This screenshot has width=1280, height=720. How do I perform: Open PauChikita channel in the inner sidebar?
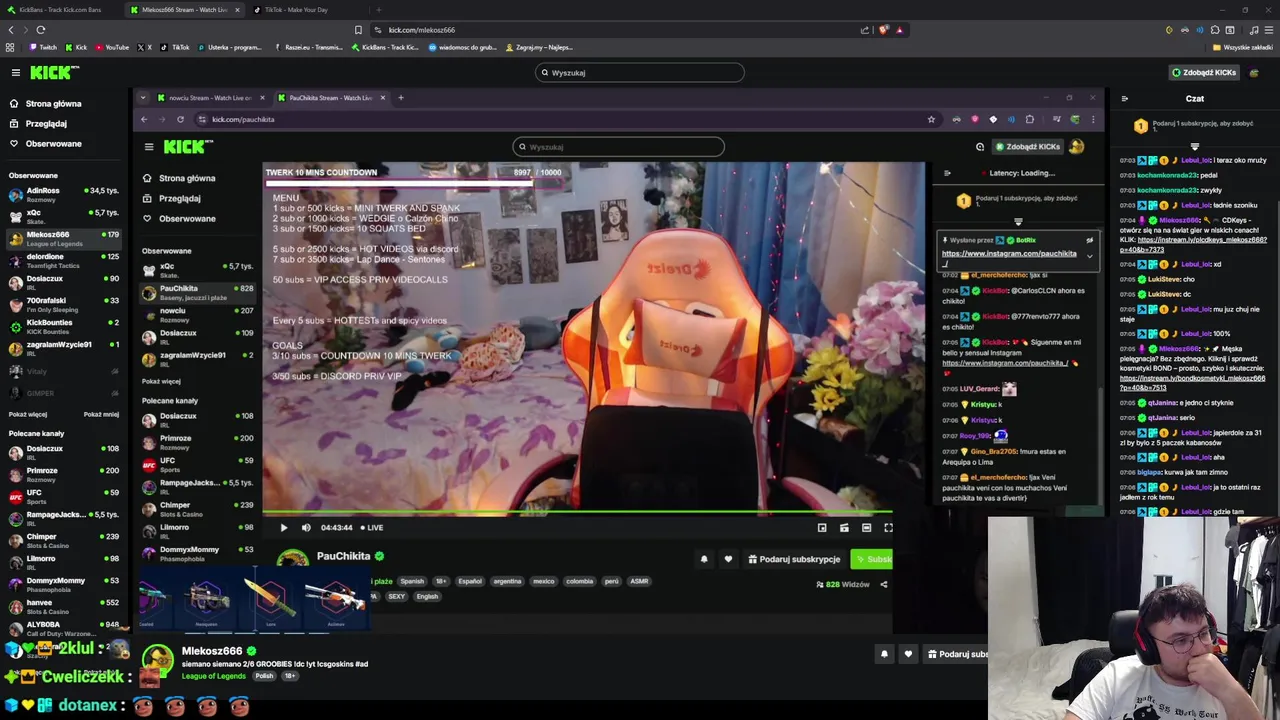(x=198, y=292)
